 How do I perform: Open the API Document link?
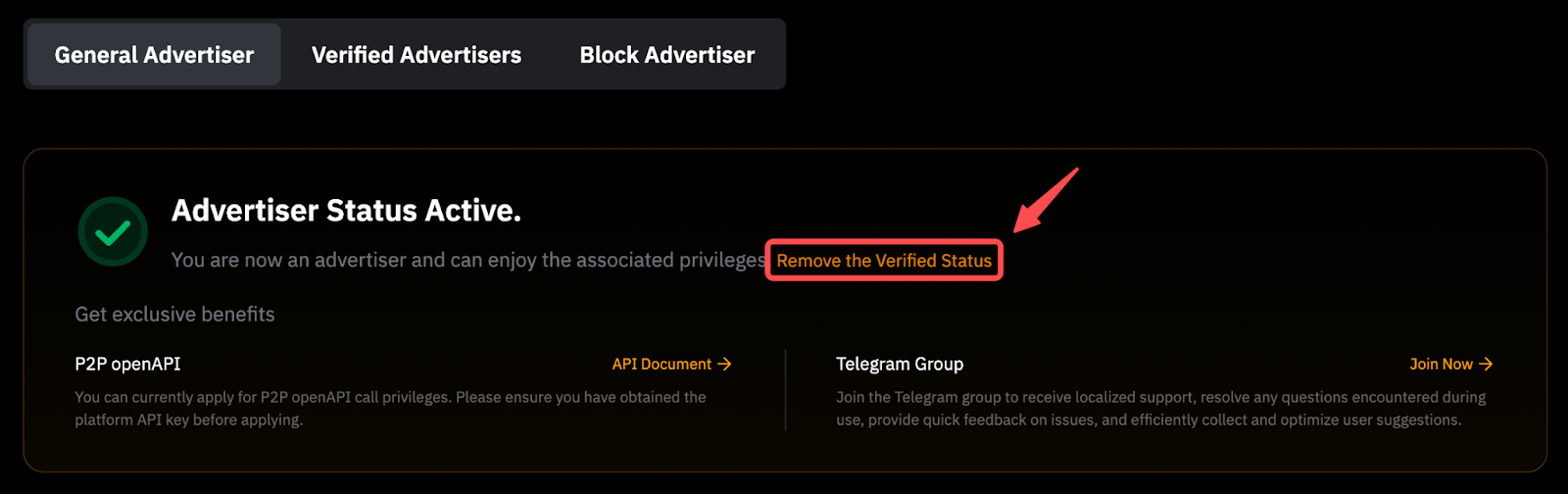tap(661, 365)
